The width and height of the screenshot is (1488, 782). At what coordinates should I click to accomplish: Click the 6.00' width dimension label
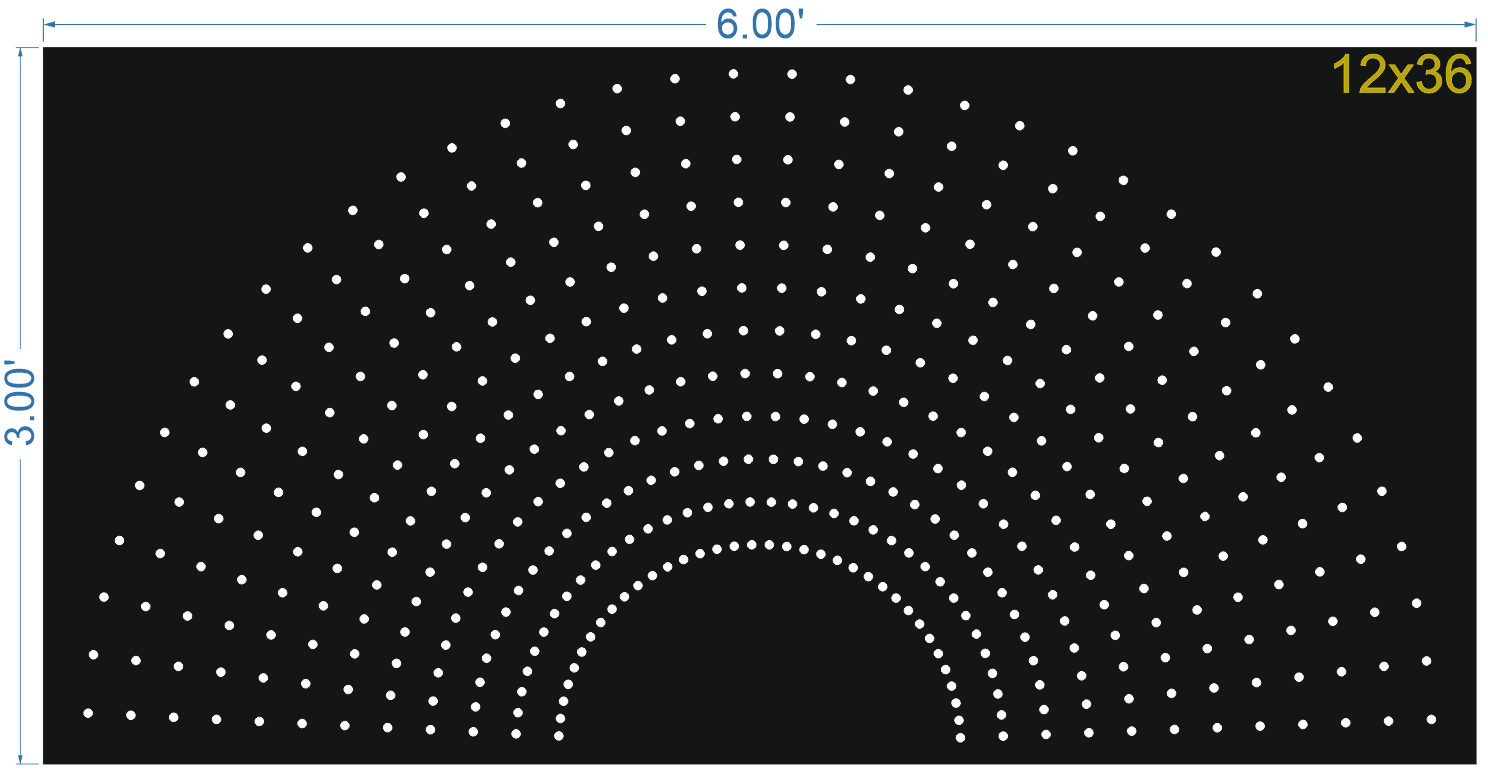pos(761,22)
